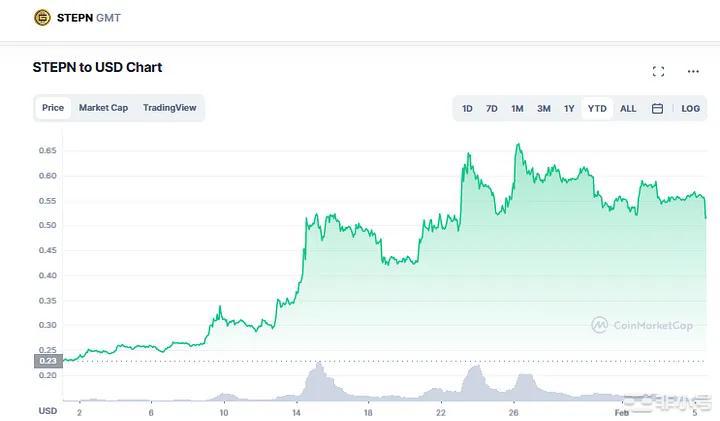Select the 1D time range
The width and height of the screenshot is (720, 421).
(467, 108)
